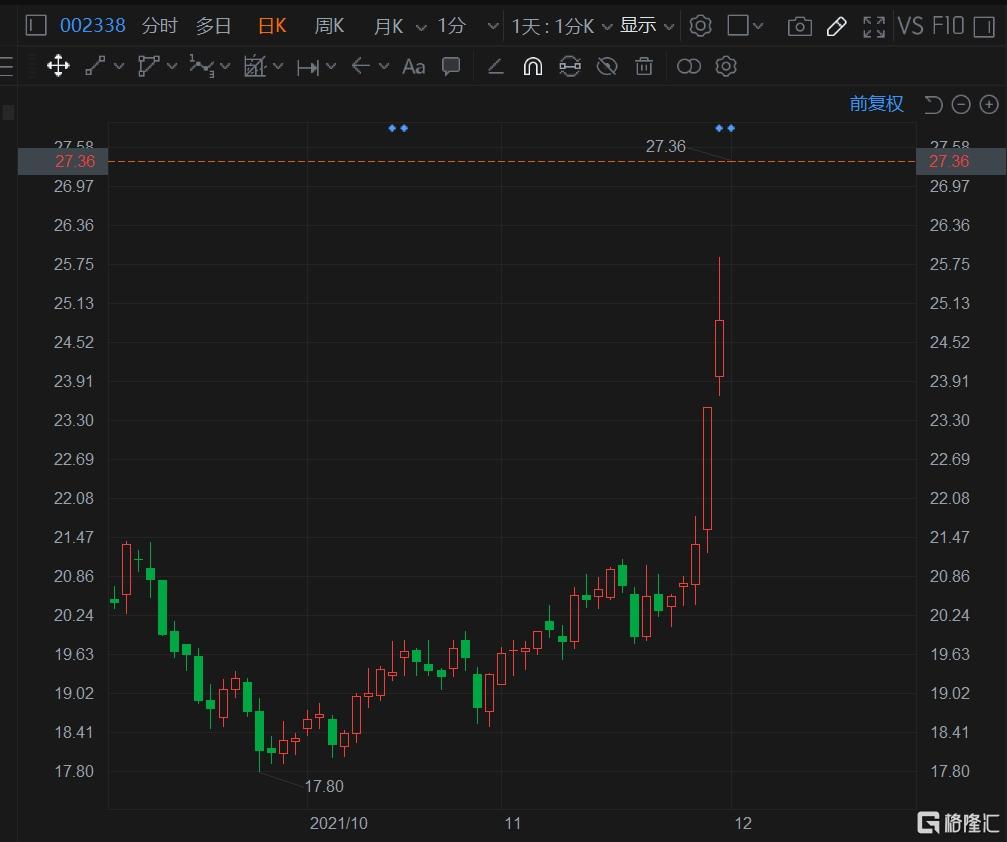Click stock code 002338
The height and width of the screenshot is (842, 1007).
(92, 26)
